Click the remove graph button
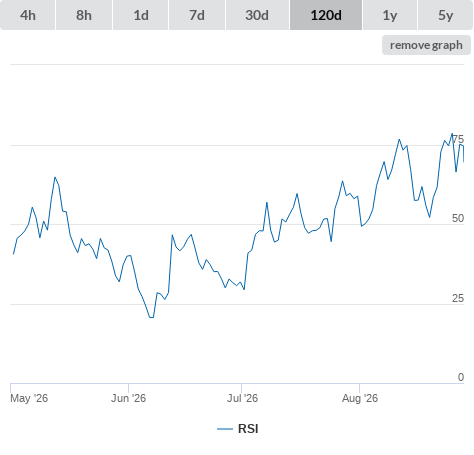Viewport: 474px width, 455px height. click(x=426, y=45)
